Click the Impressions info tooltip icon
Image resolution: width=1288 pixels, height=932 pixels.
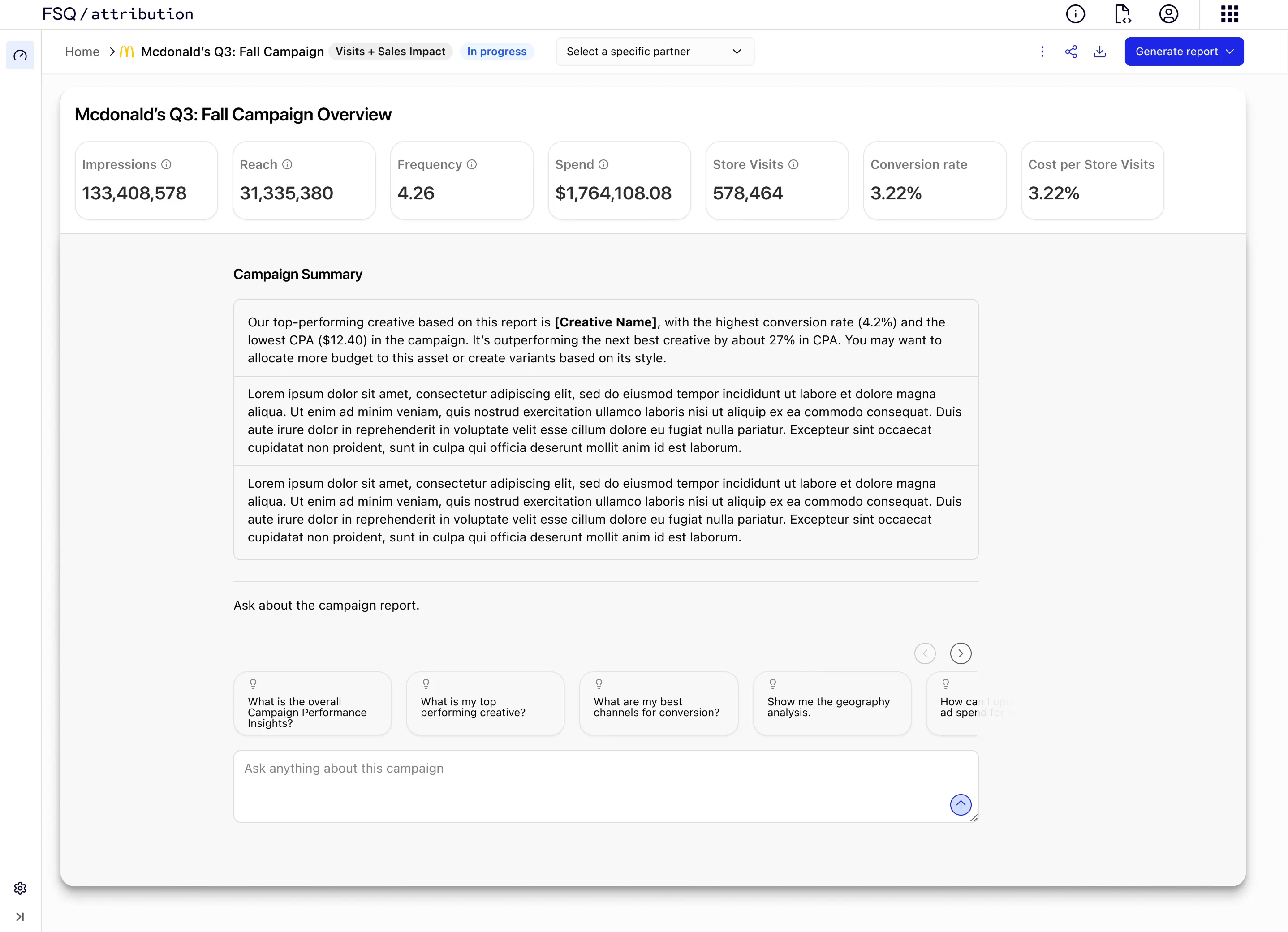point(166,165)
